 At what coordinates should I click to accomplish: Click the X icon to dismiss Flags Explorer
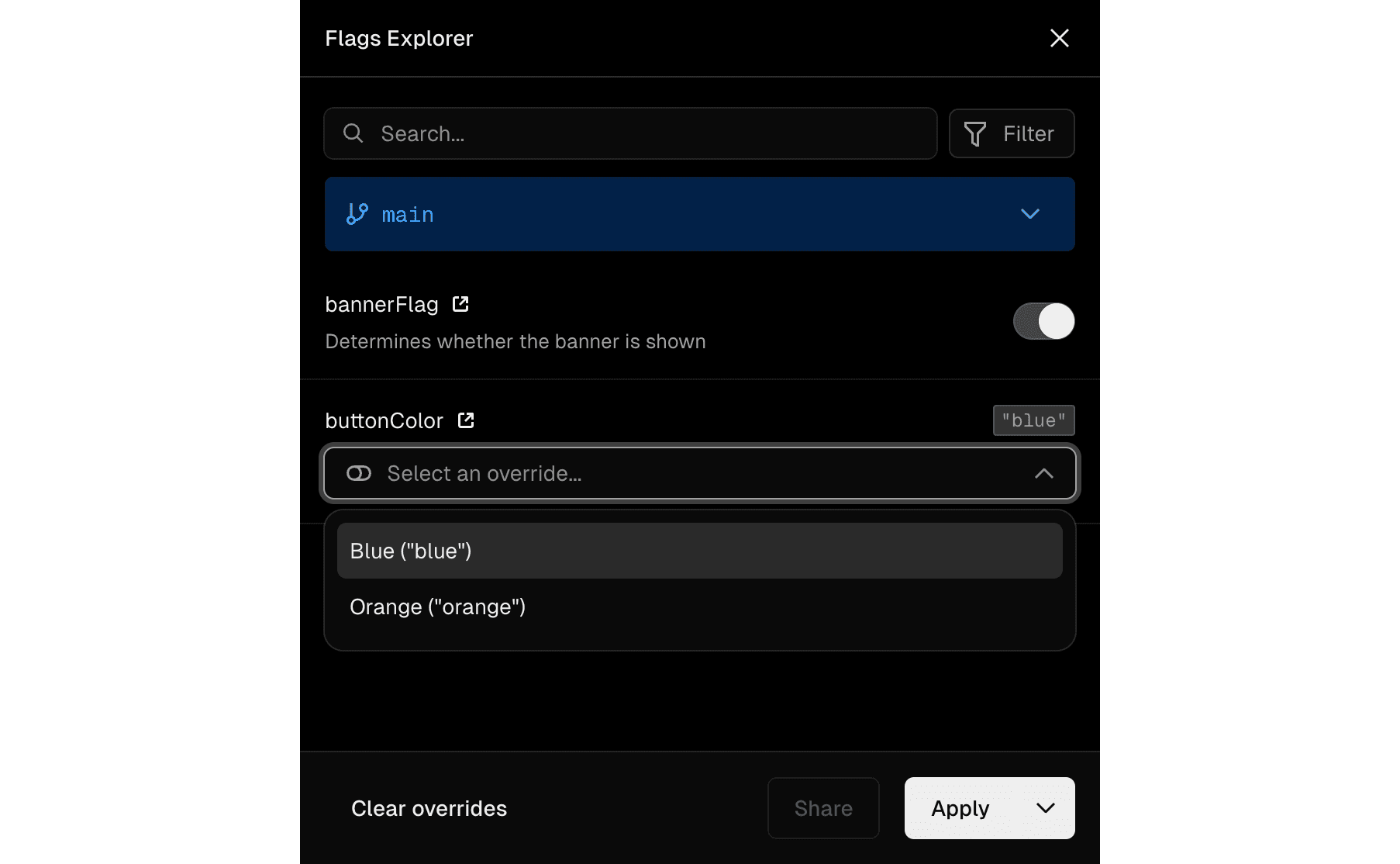[1059, 38]
